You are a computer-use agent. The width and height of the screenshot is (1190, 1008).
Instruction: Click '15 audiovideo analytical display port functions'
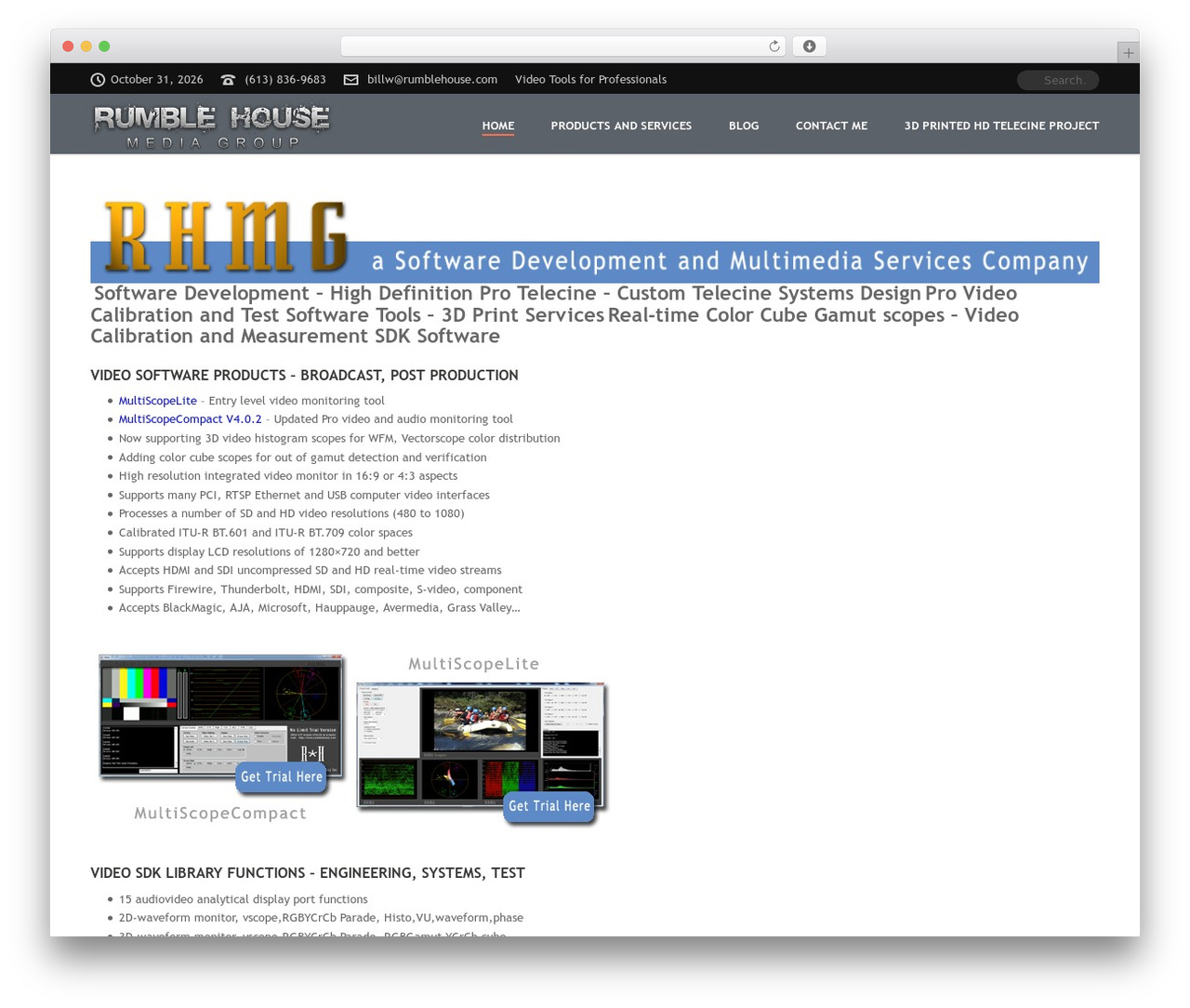click(x=243, y=899)
